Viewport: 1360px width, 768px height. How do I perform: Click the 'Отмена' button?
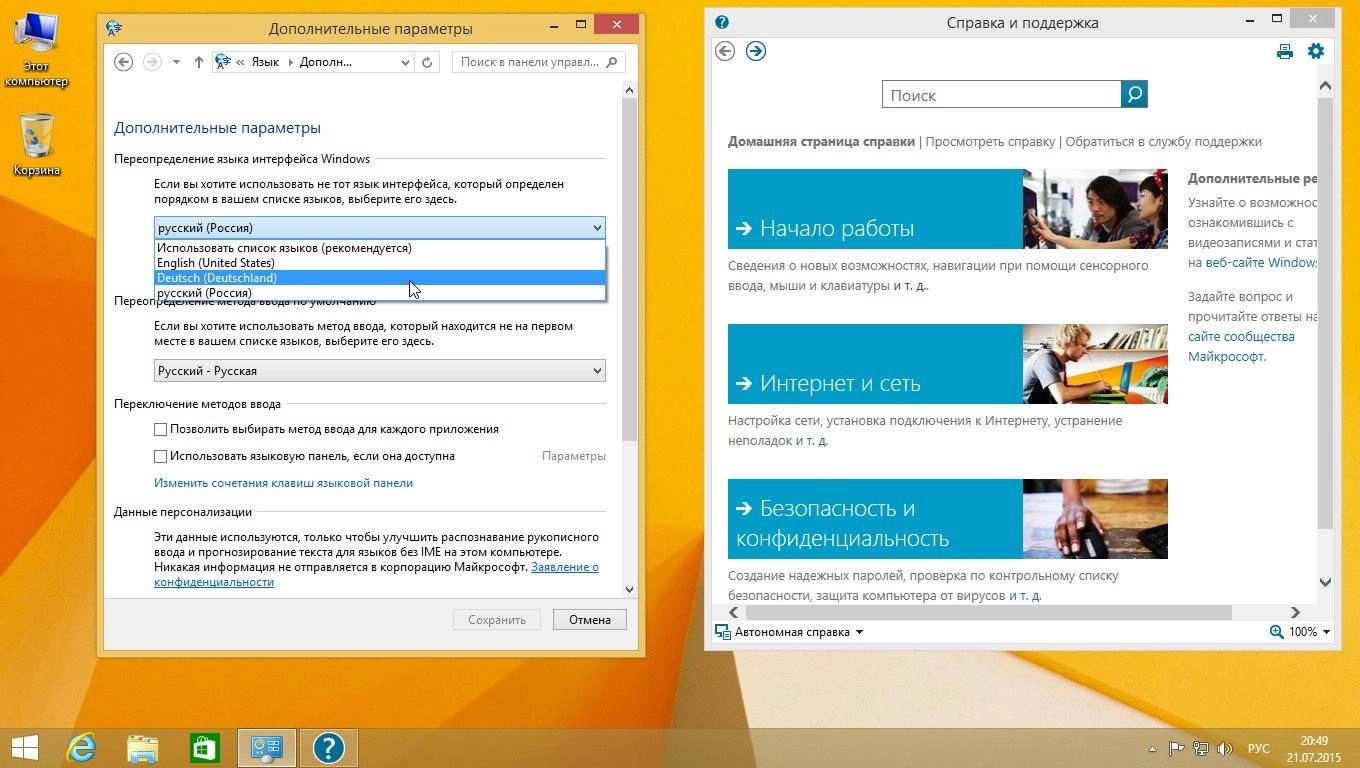590,620
